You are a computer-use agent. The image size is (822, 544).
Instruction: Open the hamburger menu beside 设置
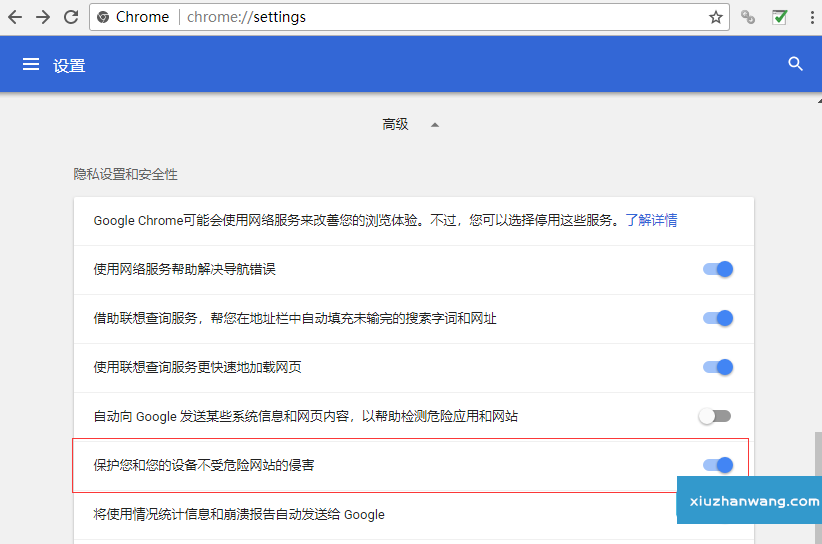coord(31,64)
